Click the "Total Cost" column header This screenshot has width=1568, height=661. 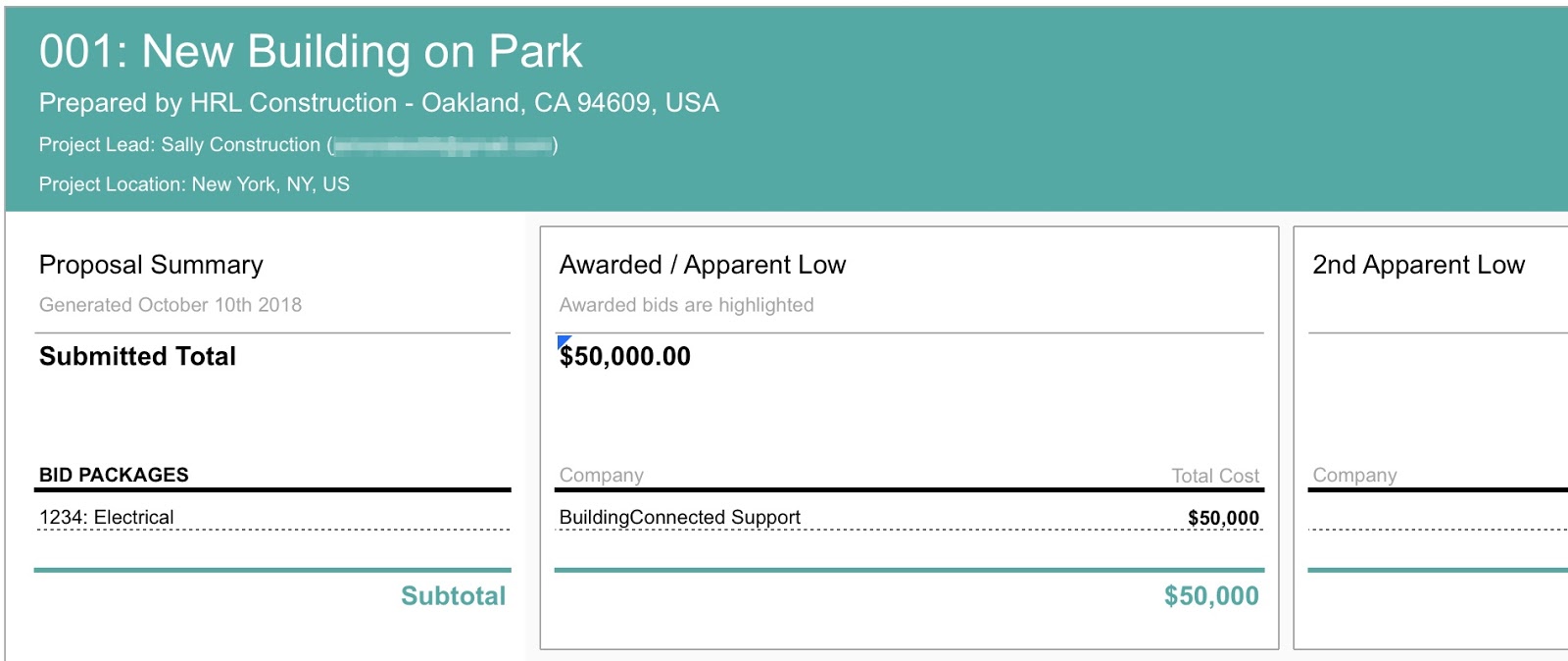(1215, 476)
